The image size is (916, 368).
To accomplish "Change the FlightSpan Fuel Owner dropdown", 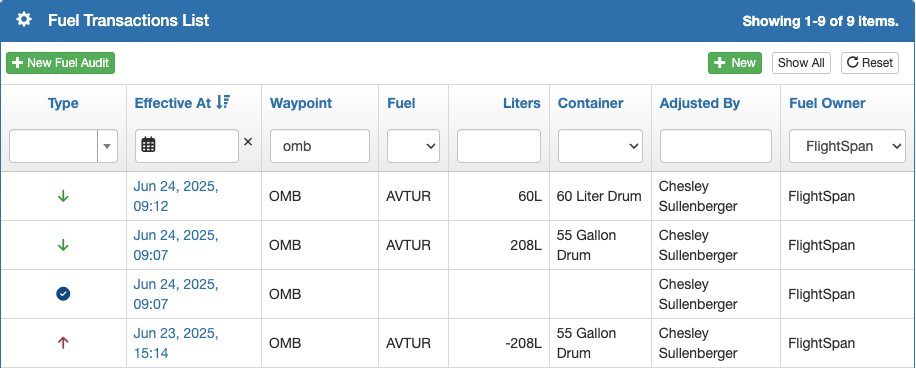I will point(847,146).
